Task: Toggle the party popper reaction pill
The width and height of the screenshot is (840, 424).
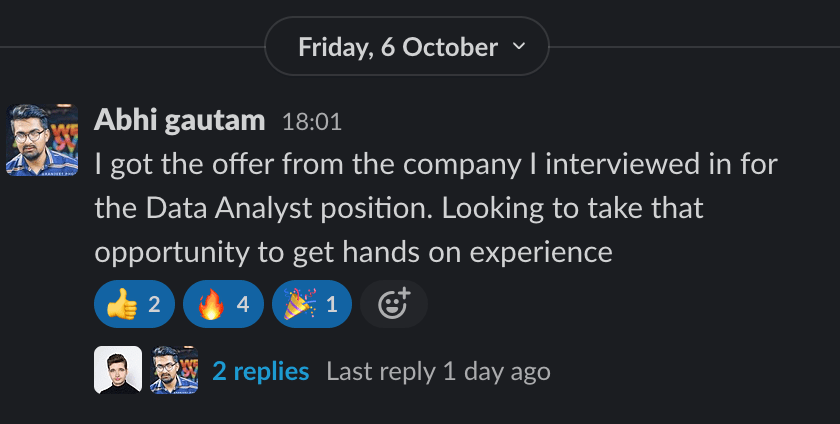Action: click(311, 304)
